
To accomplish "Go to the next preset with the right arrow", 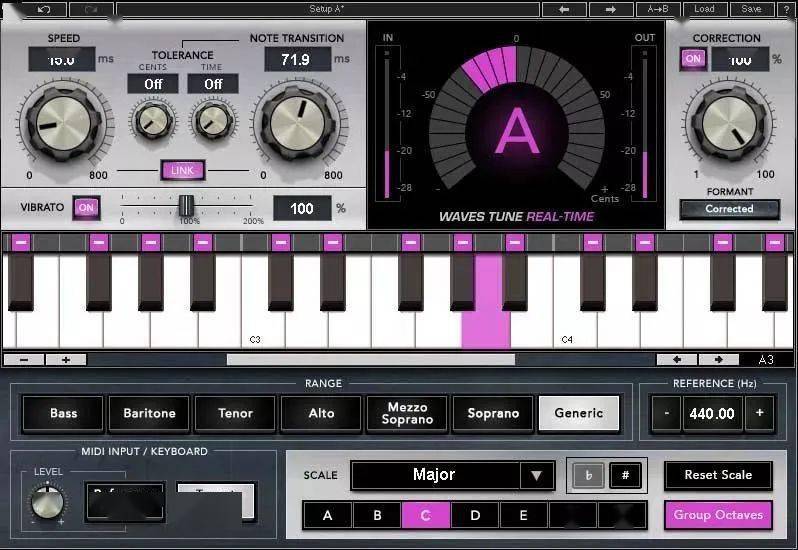I will [611, 9].
